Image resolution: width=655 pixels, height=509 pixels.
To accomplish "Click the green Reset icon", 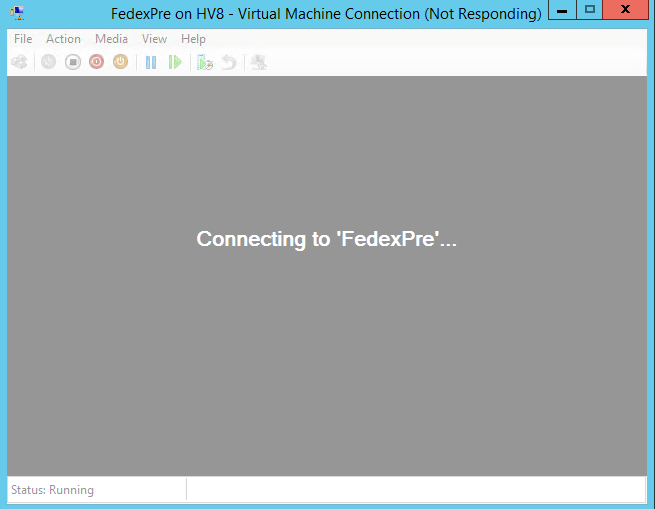I will coord(175,63).
